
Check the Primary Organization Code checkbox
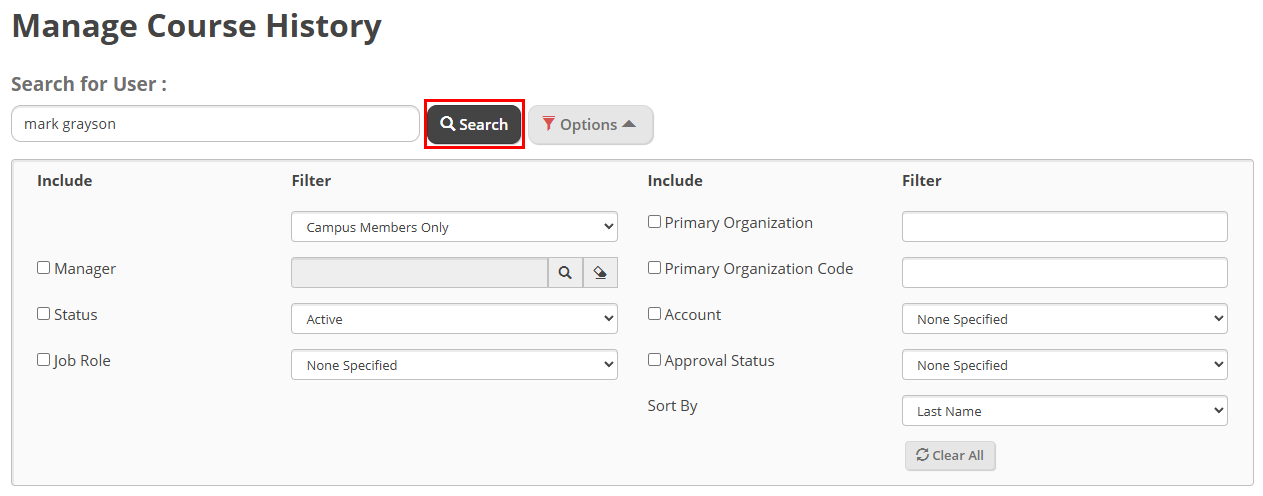[x=654, y=268]
